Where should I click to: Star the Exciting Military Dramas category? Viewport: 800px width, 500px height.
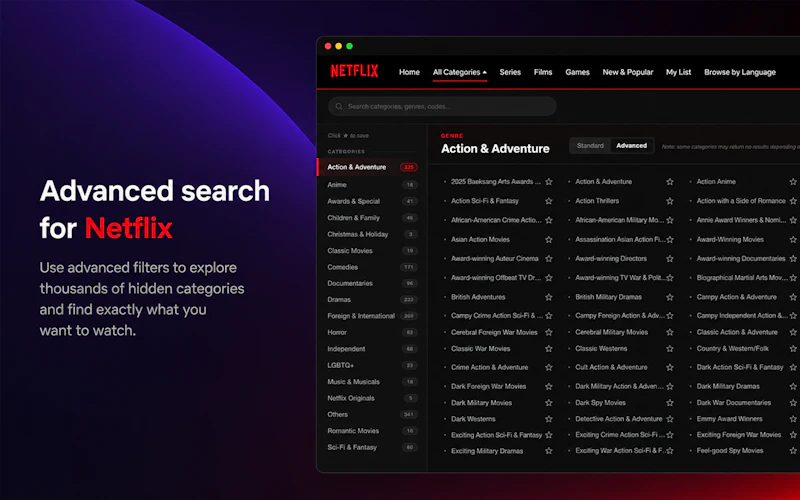point(548,451)
